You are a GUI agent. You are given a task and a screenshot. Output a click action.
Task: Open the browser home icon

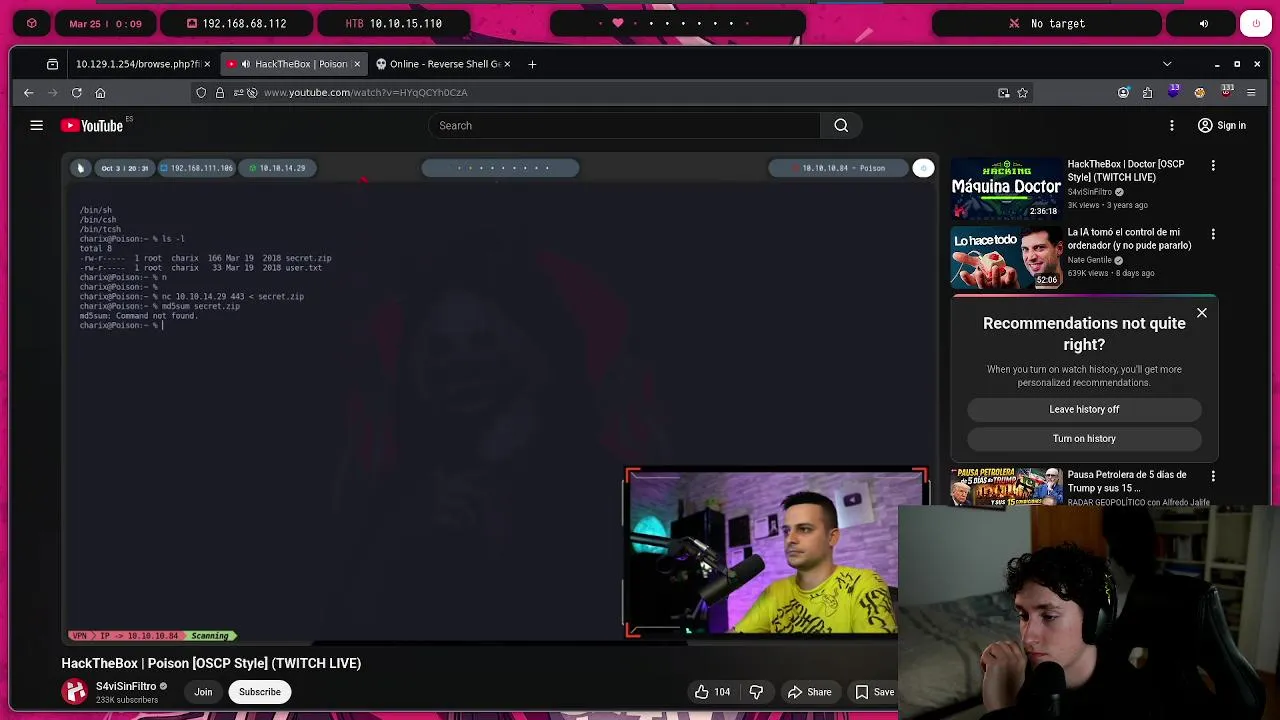(x=100, y=92)
